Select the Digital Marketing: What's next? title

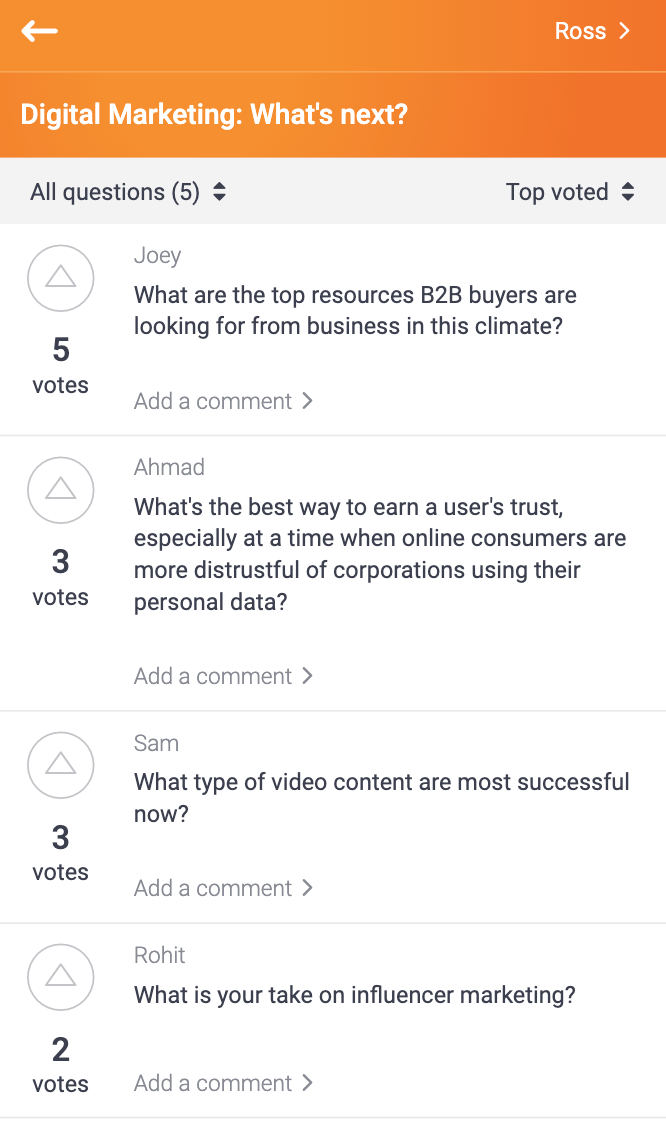pos(214,115)
